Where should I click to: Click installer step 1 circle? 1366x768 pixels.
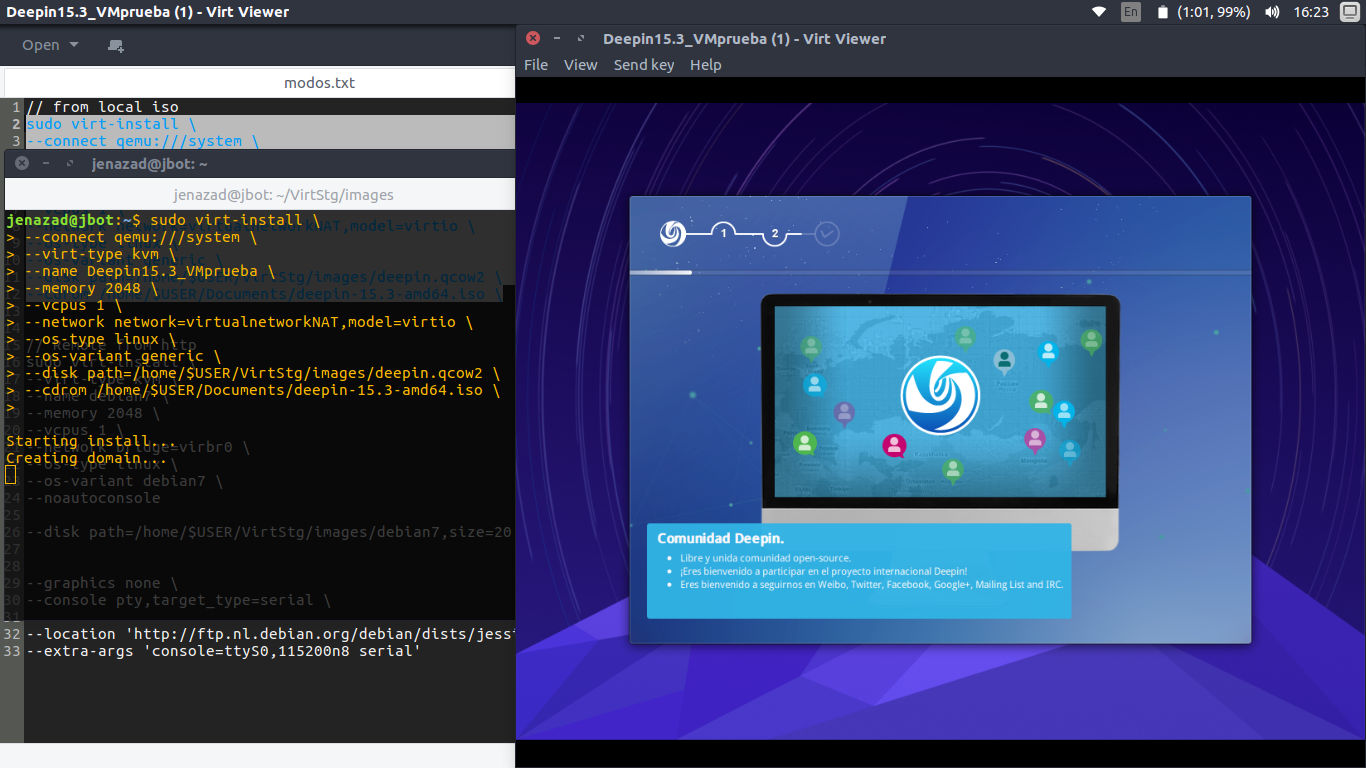[x=724, y=234]
